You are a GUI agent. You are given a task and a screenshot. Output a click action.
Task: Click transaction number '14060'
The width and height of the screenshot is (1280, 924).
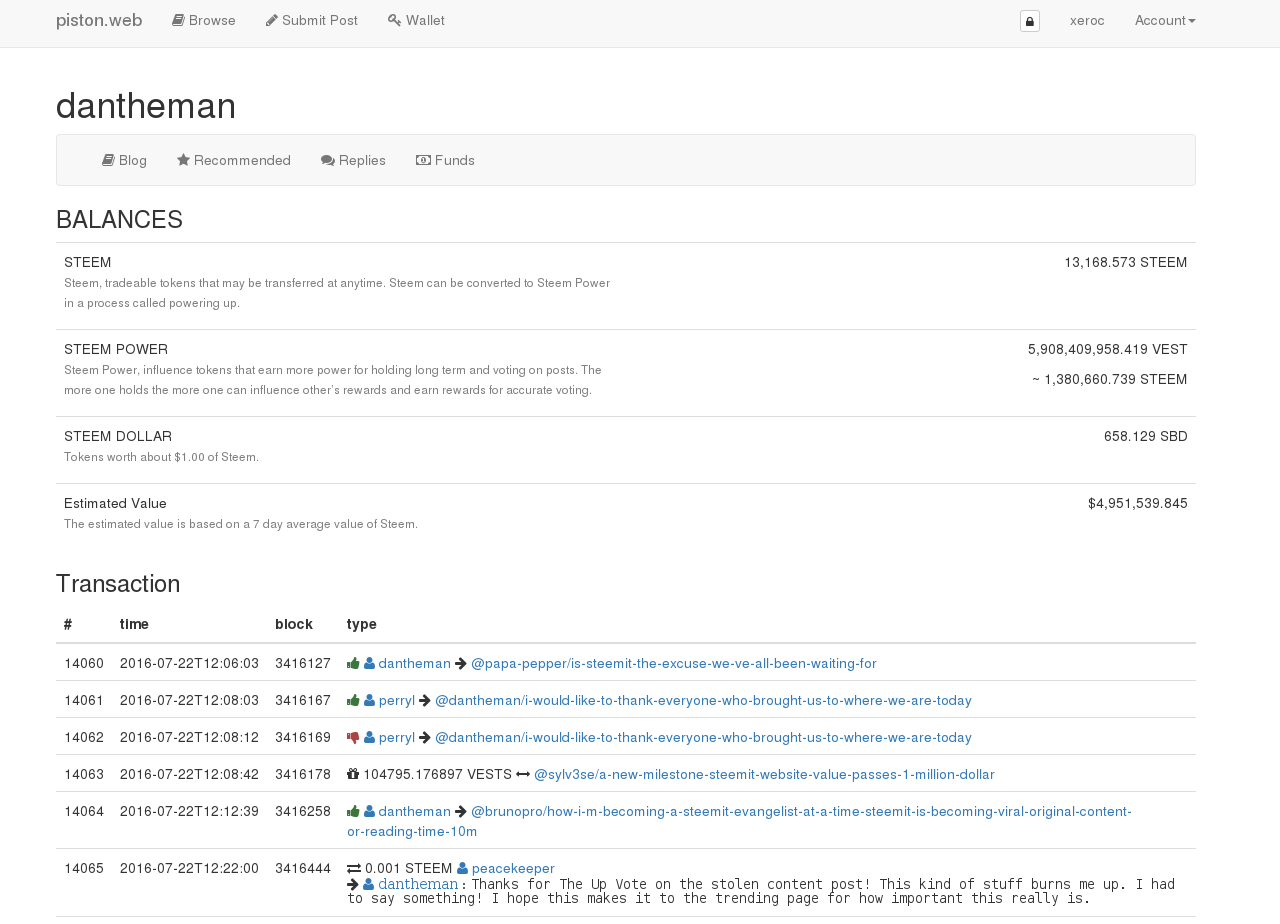pos(84,663)
